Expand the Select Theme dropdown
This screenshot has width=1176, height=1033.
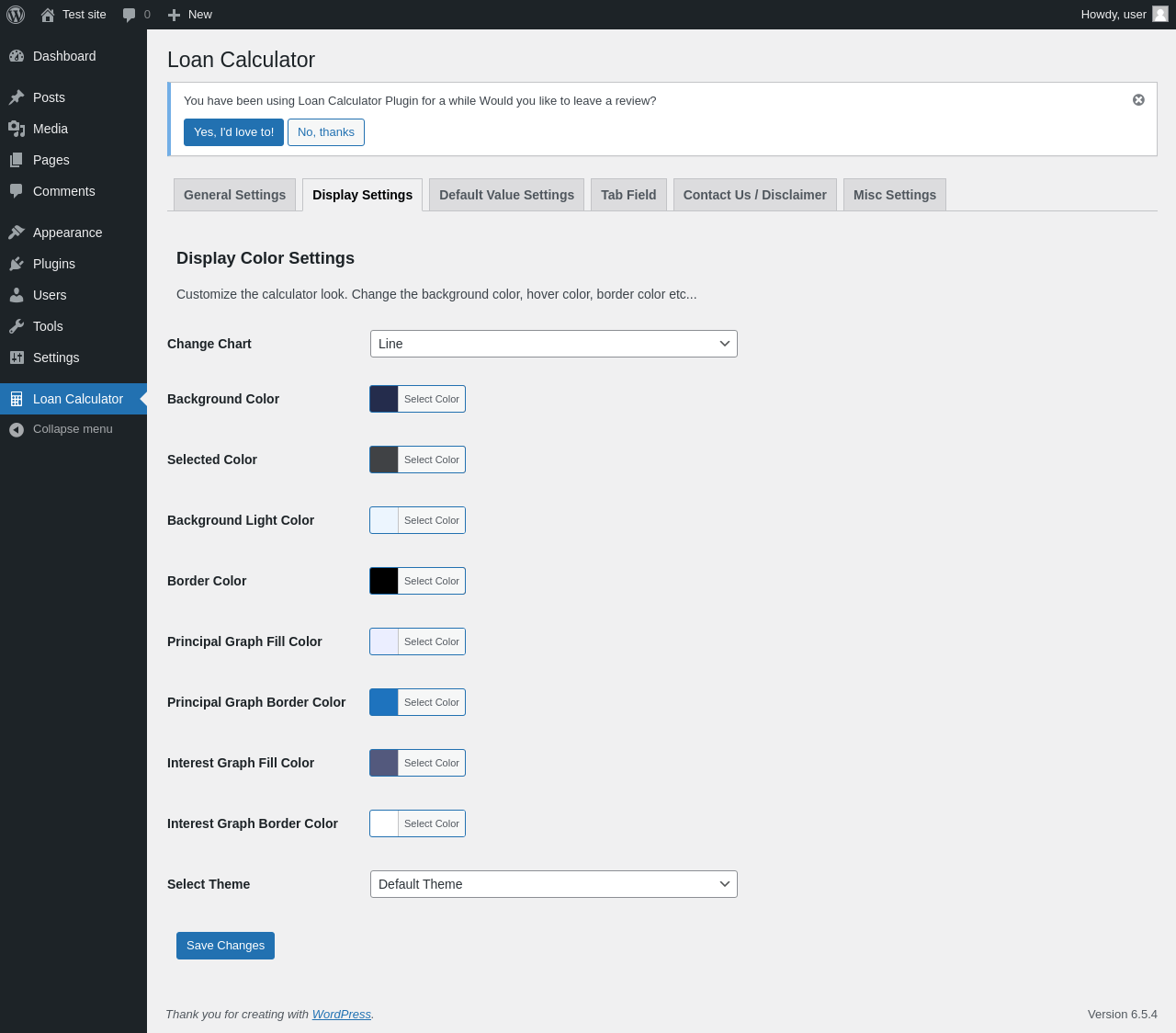553,884
